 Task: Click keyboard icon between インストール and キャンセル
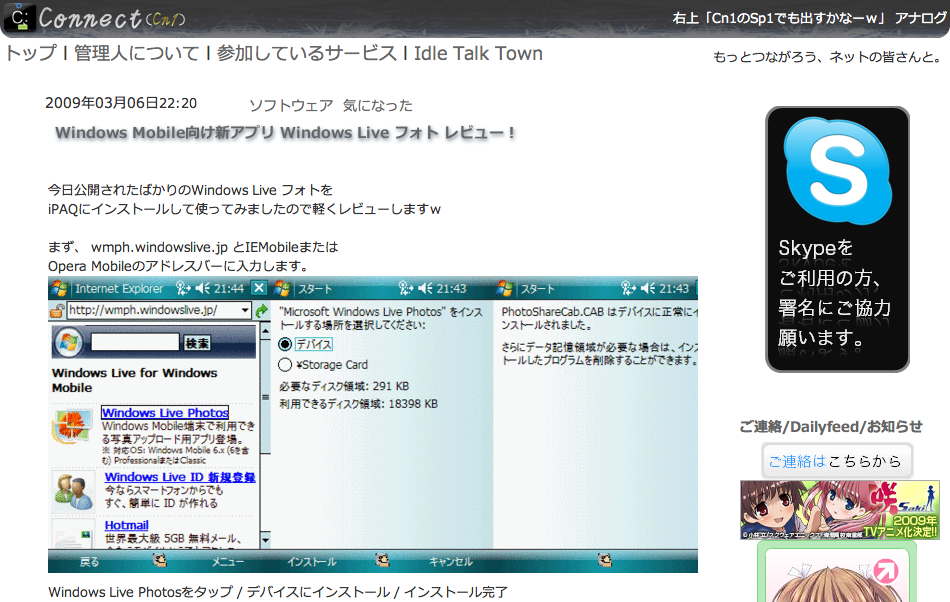click(382, 560)
